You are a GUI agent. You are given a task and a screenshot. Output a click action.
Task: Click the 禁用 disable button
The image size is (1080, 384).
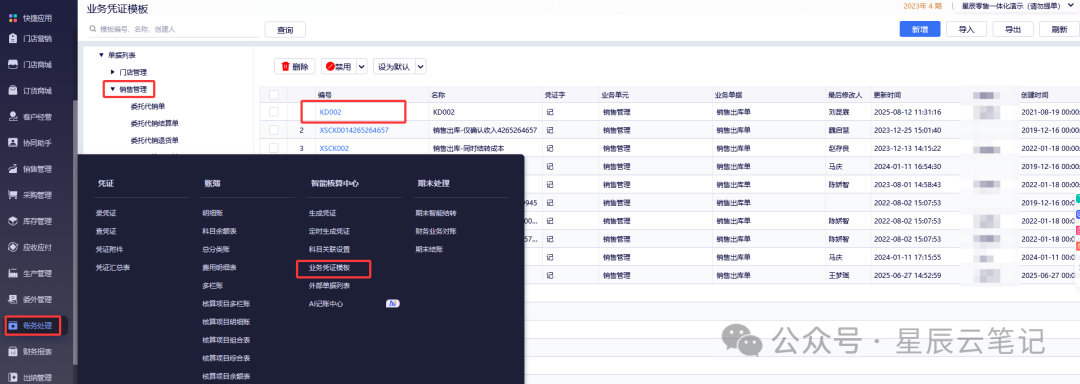click(x=338, y=67)
